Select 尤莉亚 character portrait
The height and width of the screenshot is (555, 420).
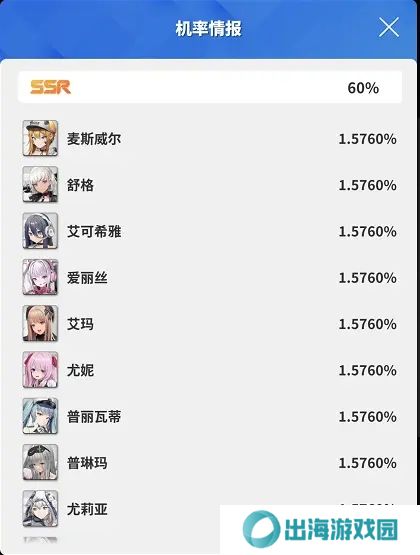click(40, 509)
